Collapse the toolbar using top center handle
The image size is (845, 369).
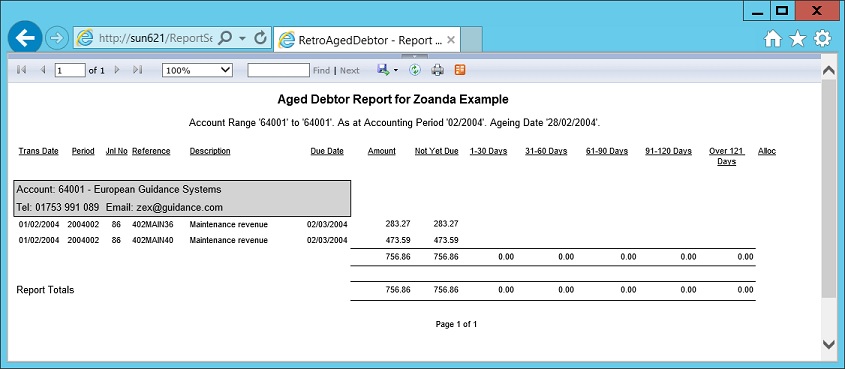pos(414,56)
